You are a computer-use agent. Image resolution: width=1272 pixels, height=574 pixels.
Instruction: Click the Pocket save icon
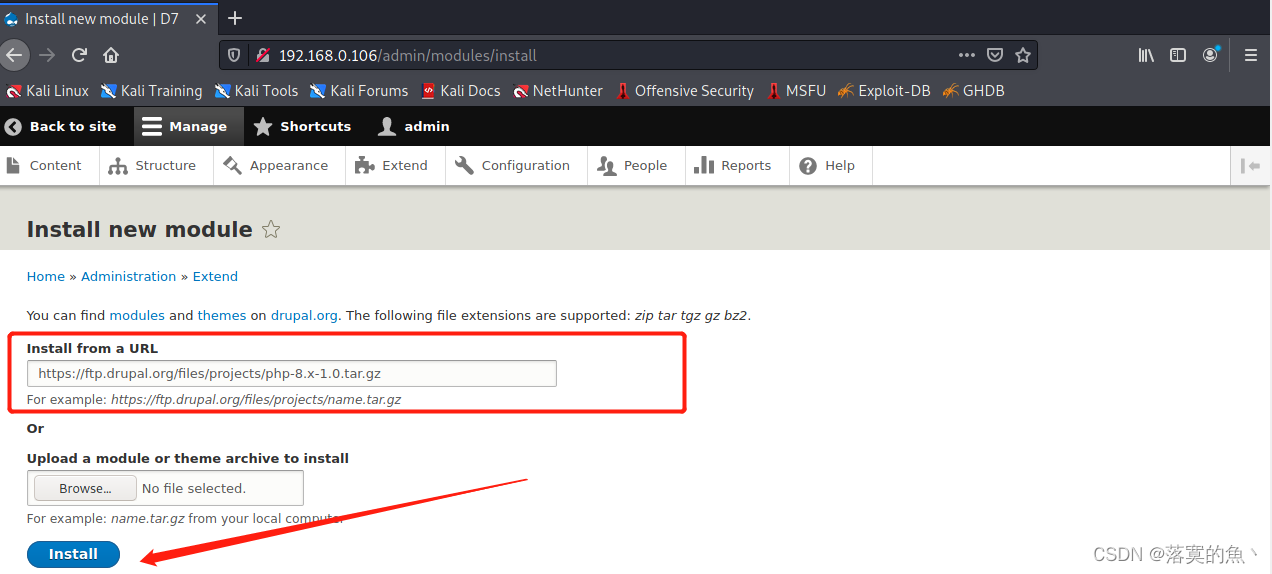pos(995,55)
